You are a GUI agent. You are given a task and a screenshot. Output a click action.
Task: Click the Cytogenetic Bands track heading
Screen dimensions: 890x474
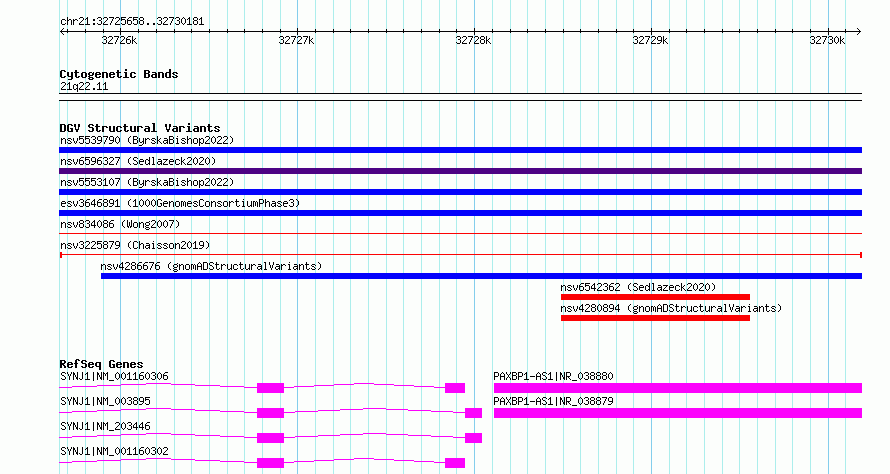point(119,74)
